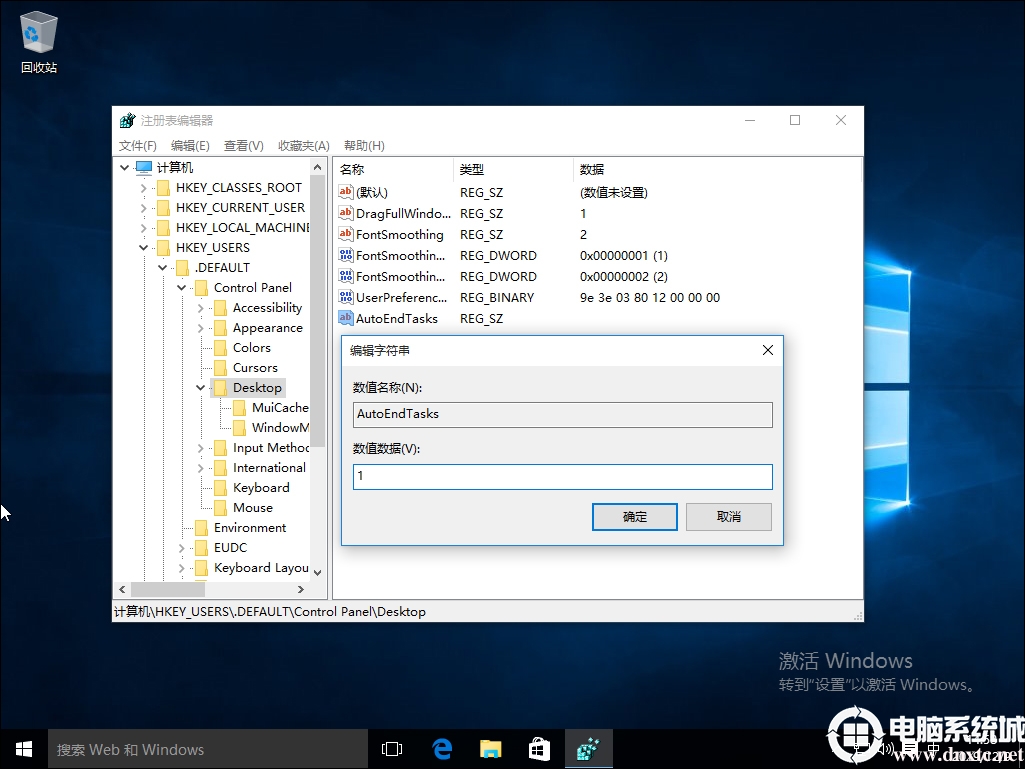The image size is (1025, 769).
Task: Click the tree pane scroll right arrow
Action: click(301, 590)
